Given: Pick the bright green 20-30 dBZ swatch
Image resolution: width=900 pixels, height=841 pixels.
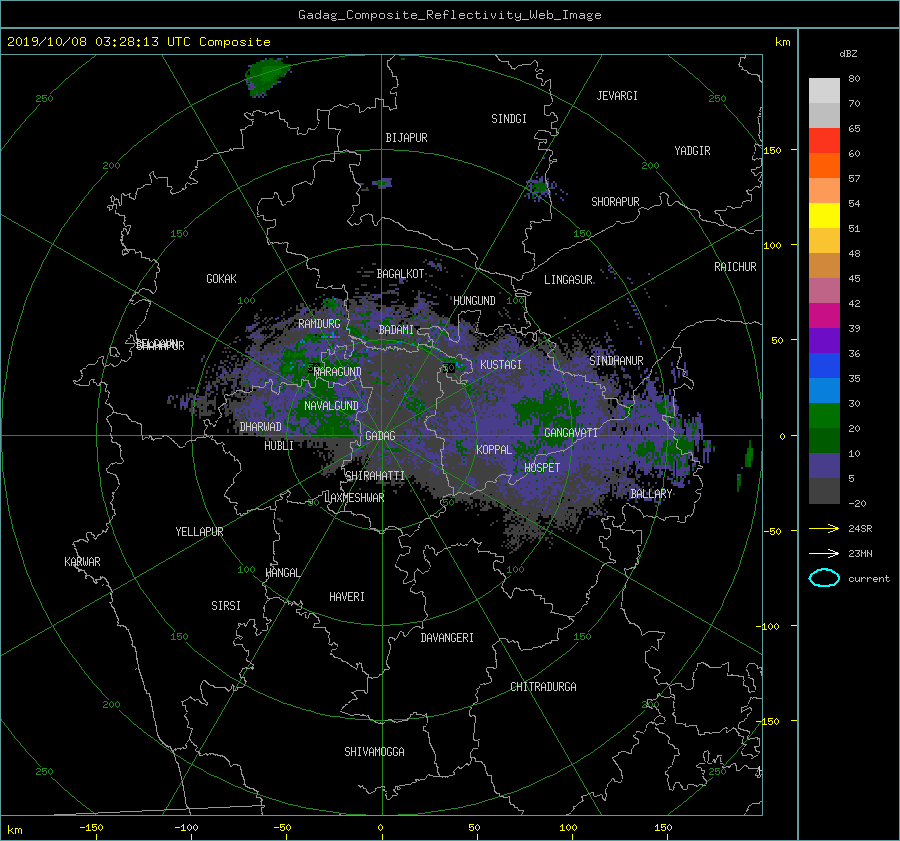Looking at the screenshot, I should pos(824,416).
